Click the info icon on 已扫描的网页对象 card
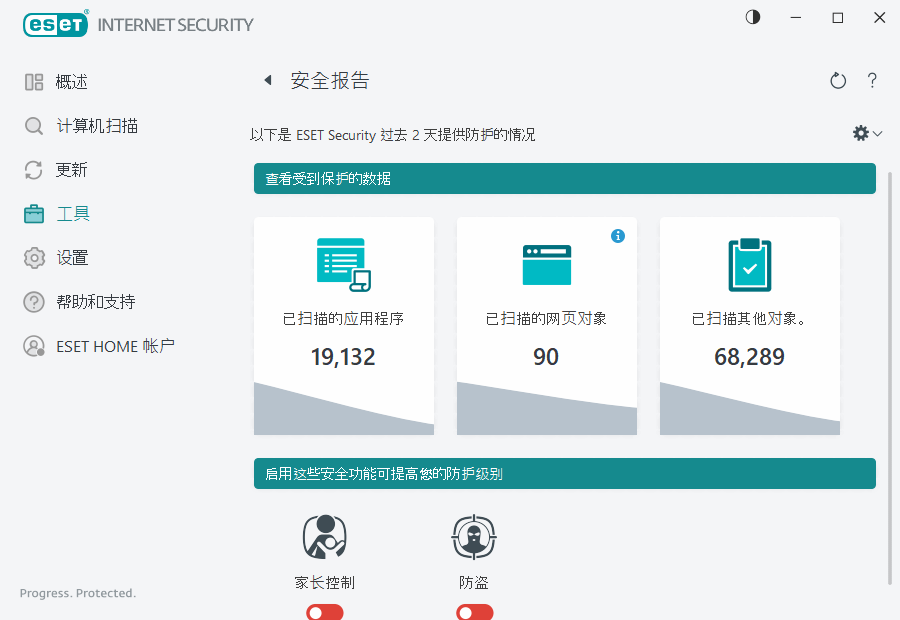Viewport: 900px width, 620px height. pos(618,236)
